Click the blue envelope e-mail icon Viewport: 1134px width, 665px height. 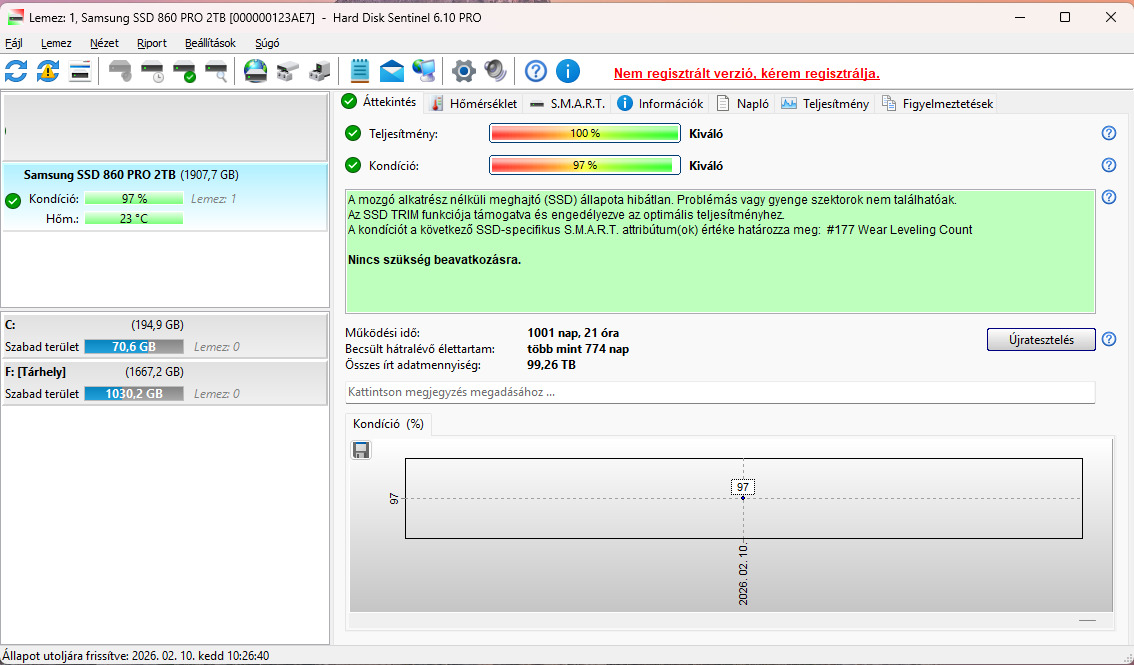tap(391, 72)
